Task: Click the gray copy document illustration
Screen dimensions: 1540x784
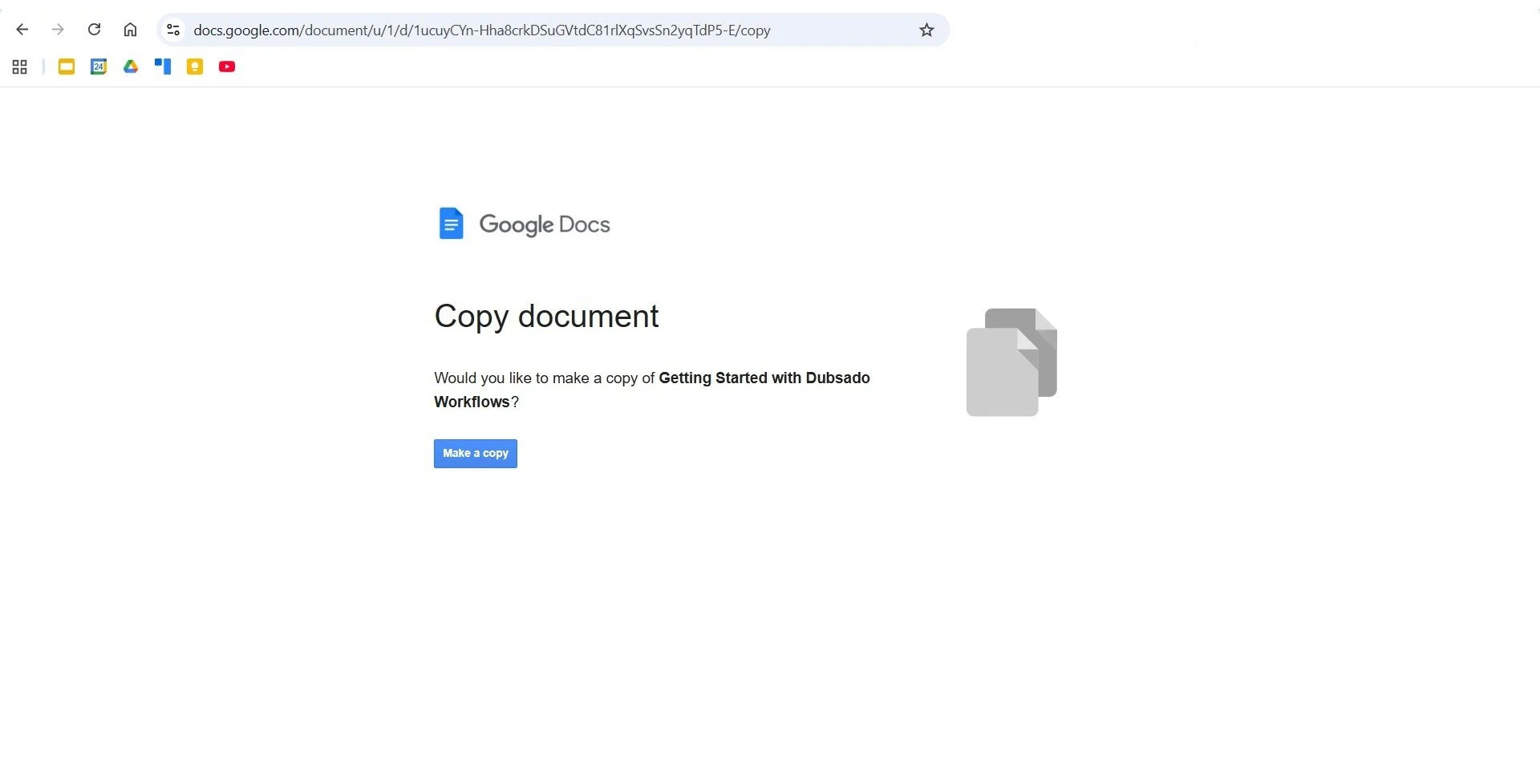Action: (x=1011, y=362)
